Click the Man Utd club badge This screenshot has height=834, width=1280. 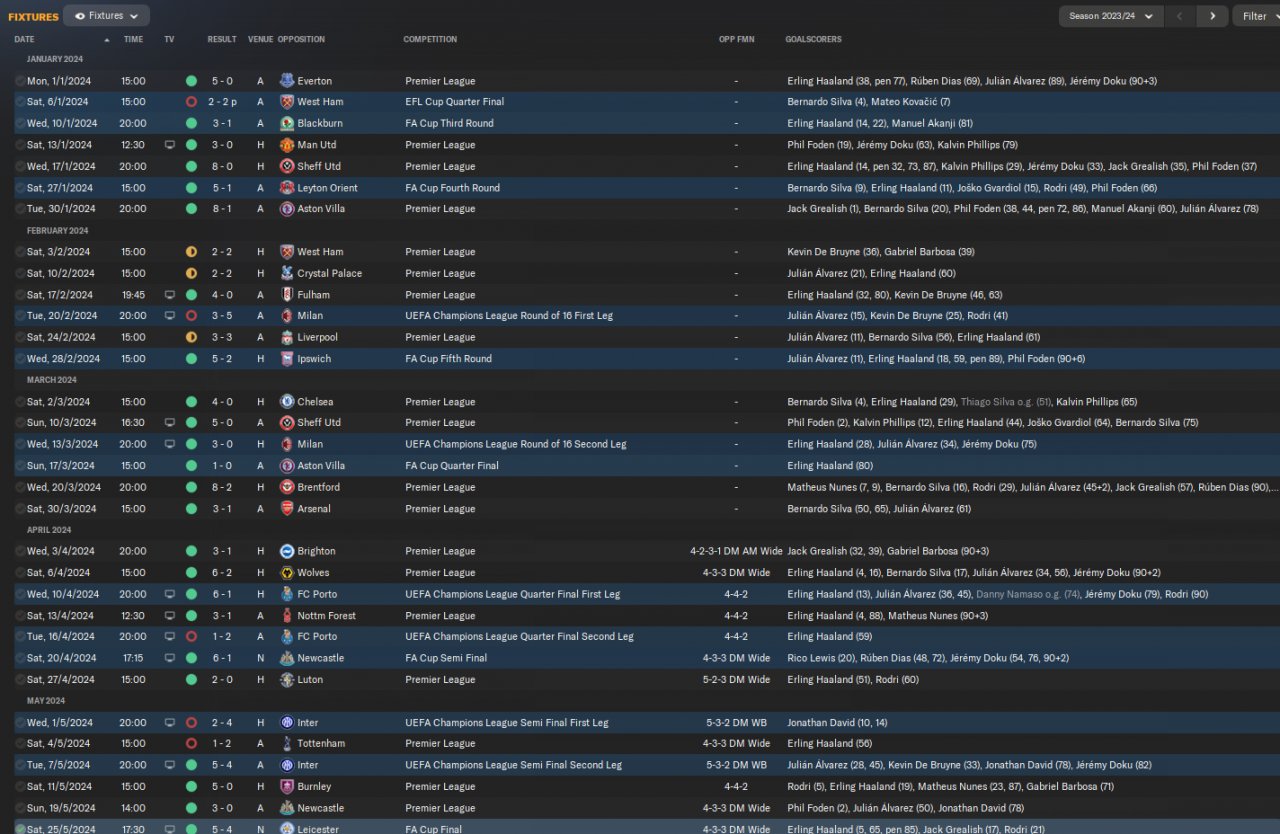(287, 145)
